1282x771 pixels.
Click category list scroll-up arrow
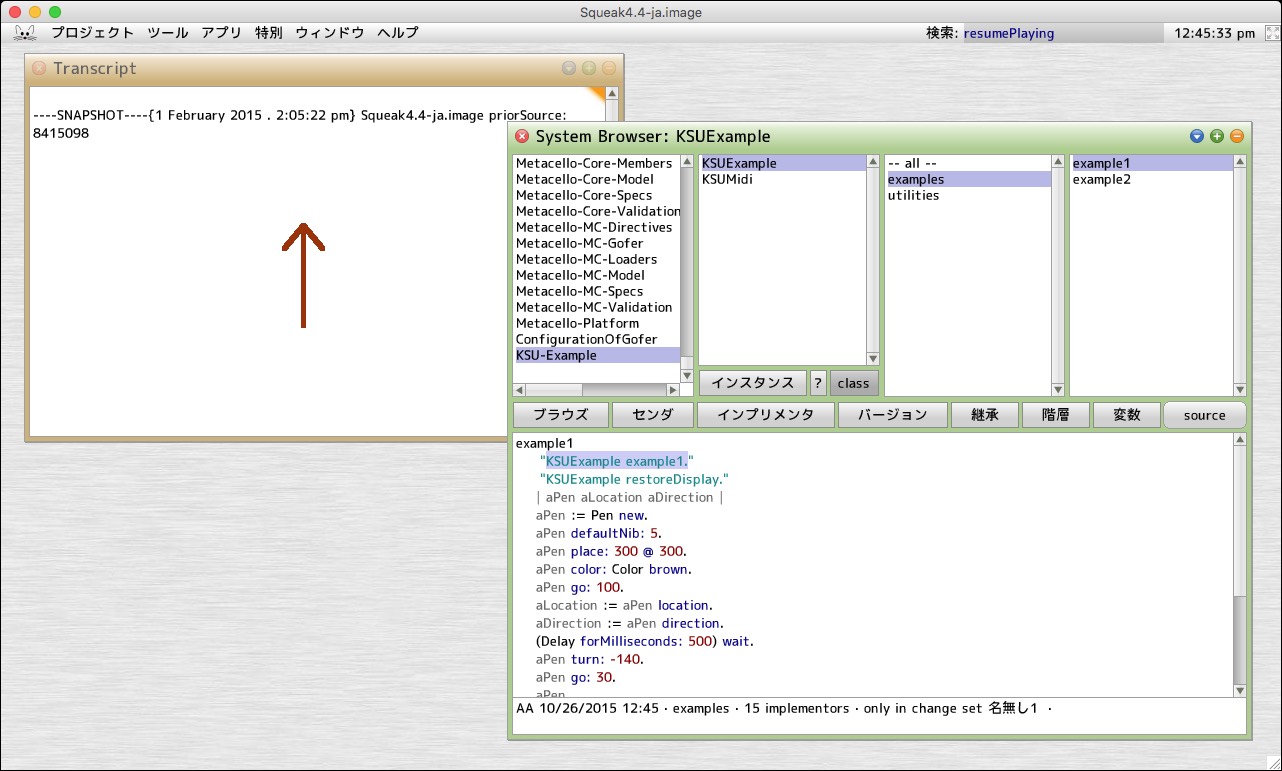coord(687,162)
